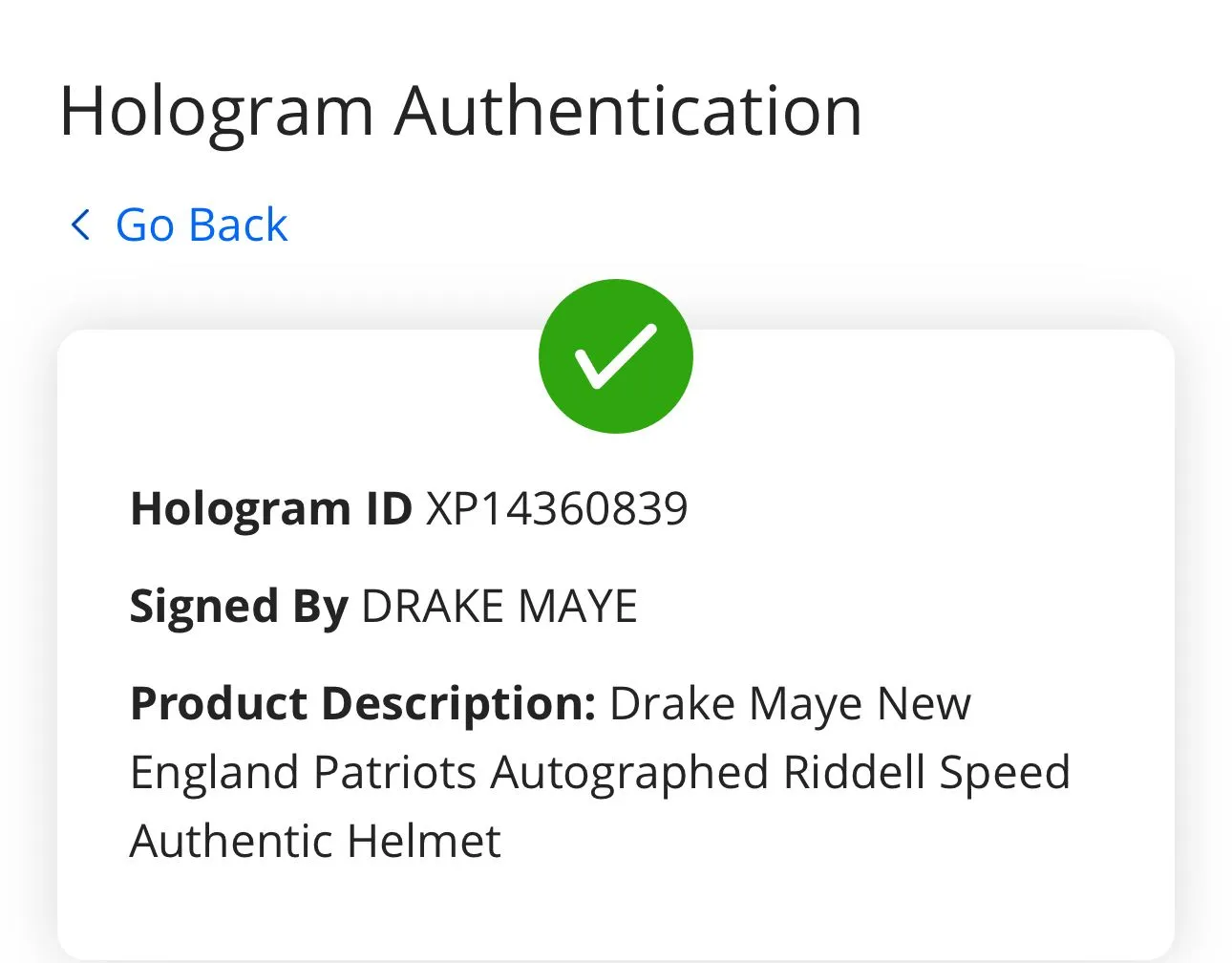Click the bold Product Description label
This screenshot has height=963, width=1232.
[363, 705]
